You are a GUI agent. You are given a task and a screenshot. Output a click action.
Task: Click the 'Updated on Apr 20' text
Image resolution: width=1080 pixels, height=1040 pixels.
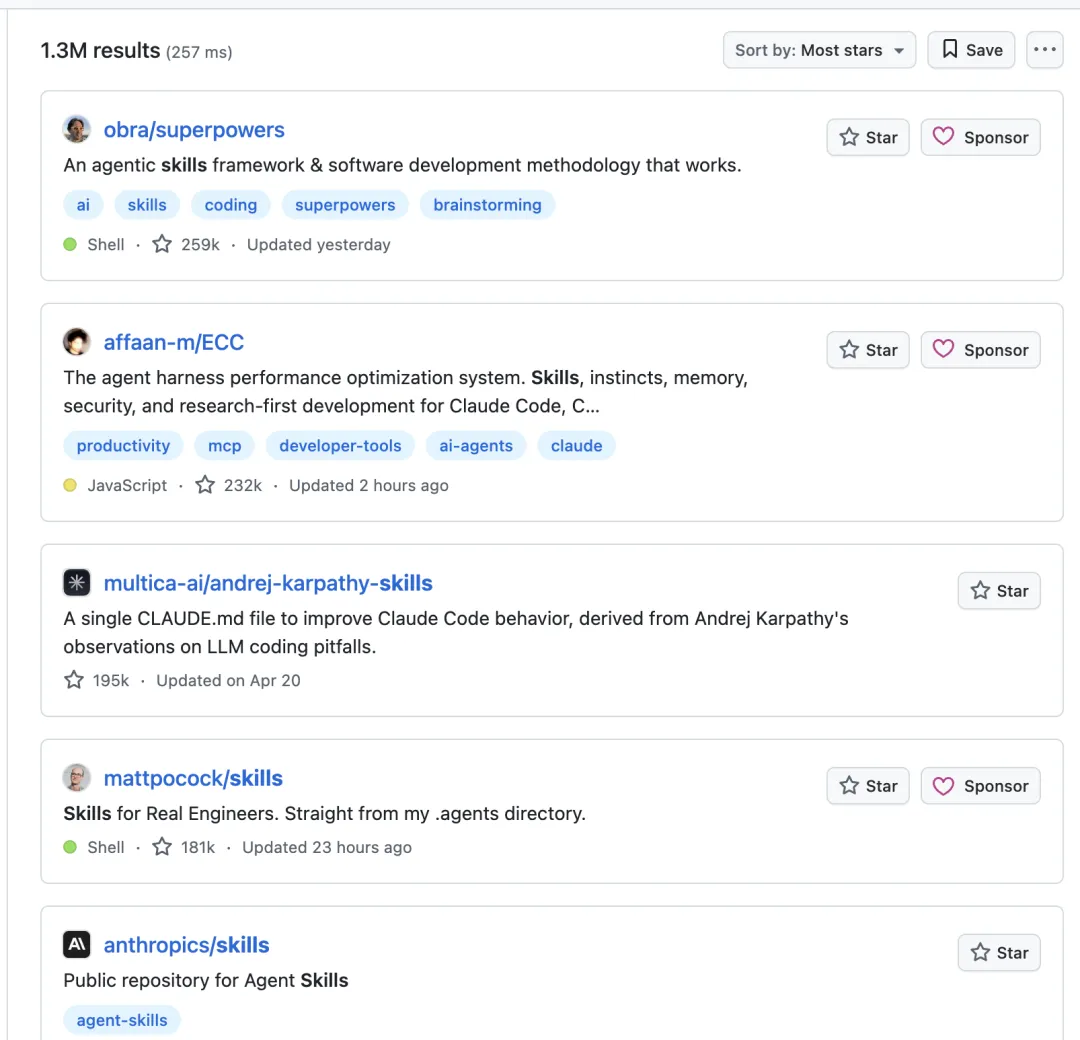[x=228, y=680]
